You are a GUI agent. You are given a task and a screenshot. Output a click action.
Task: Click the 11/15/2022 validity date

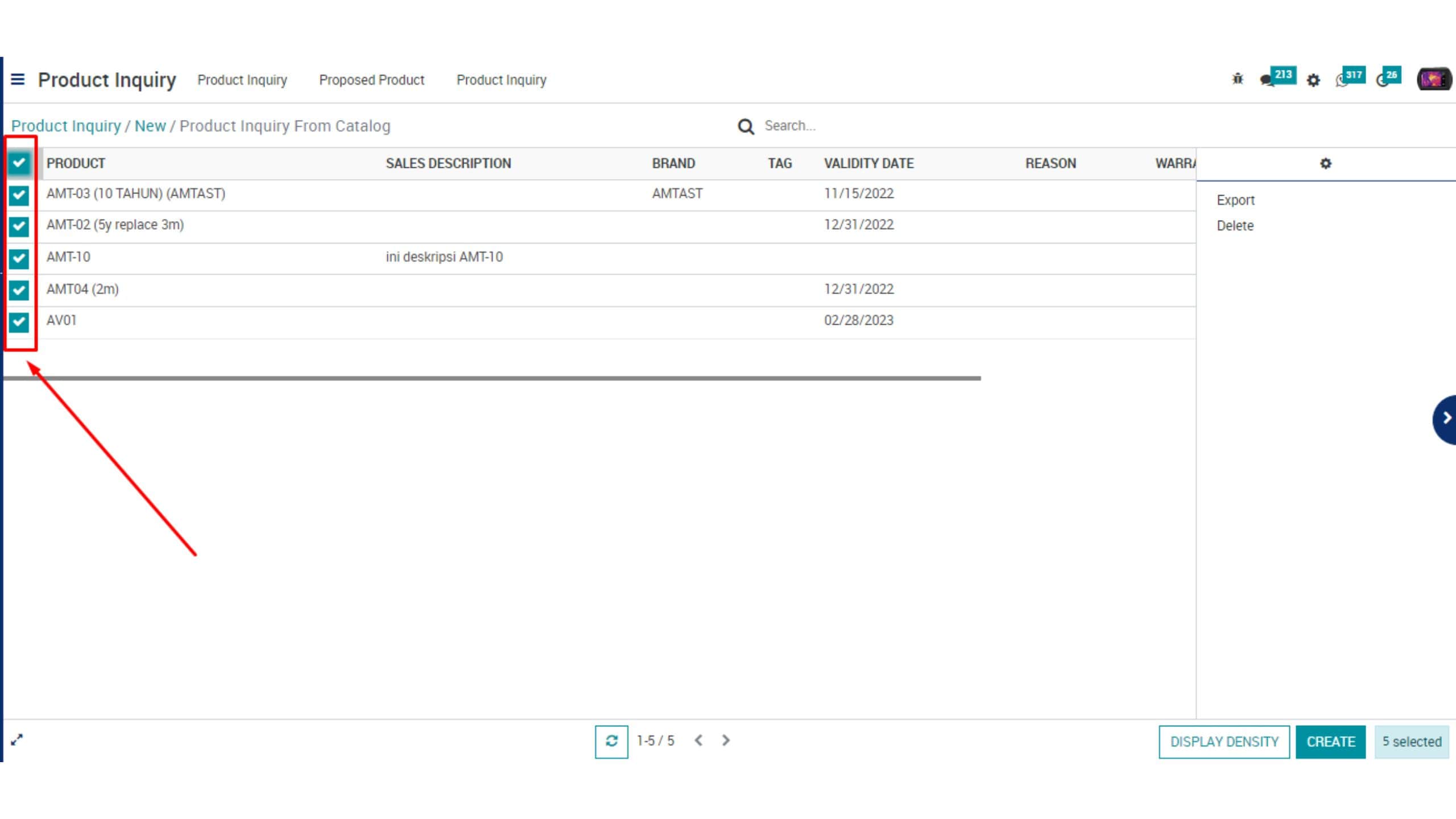[x=859, y=194]
